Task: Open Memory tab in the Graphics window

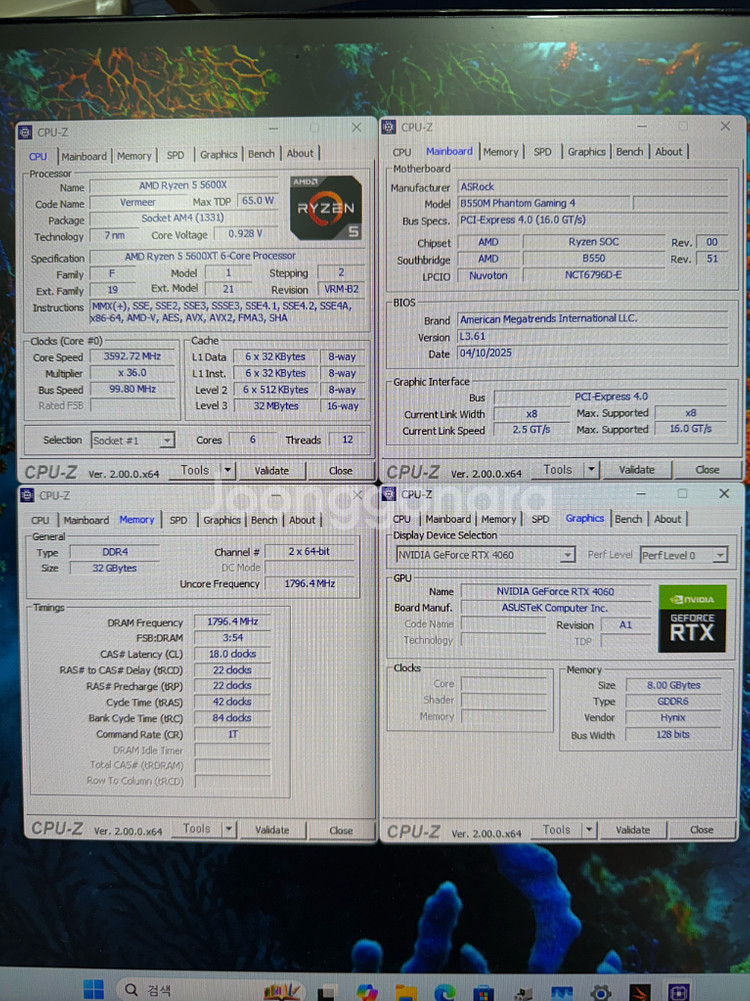Action: pyautogui.click(x=499, y=520)
